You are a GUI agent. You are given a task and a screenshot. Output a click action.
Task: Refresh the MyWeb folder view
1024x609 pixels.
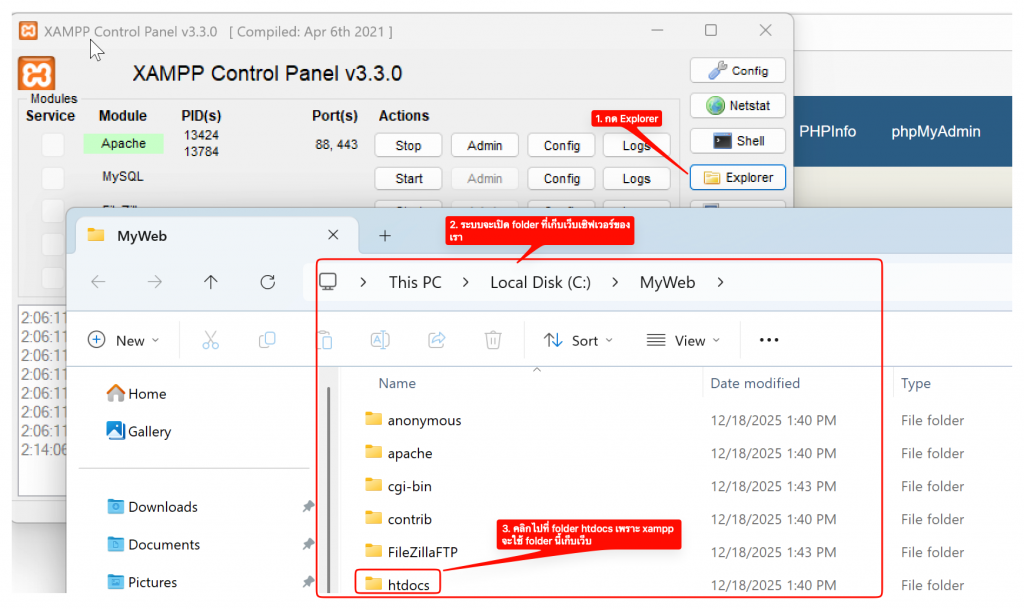[267, 282]
